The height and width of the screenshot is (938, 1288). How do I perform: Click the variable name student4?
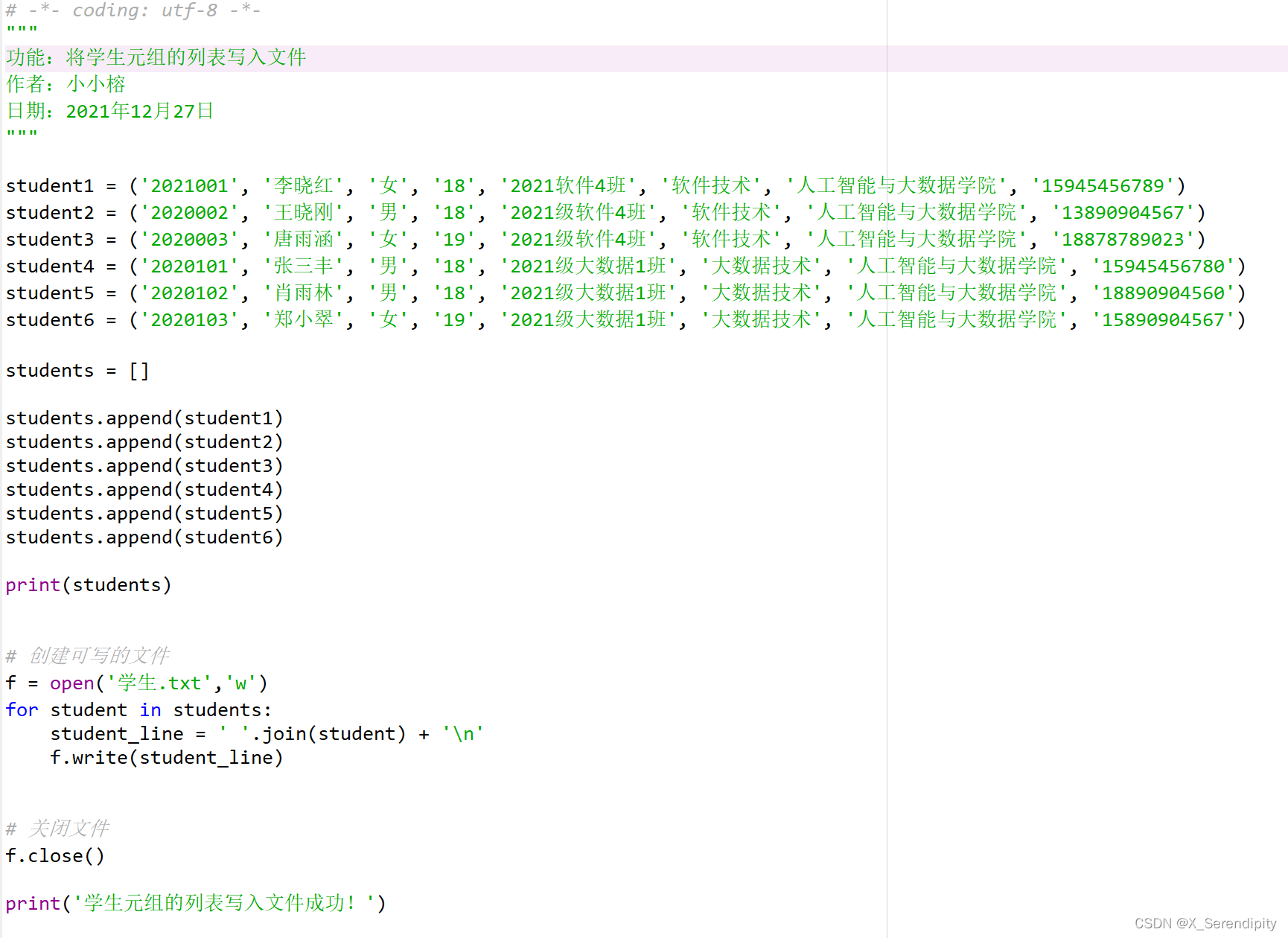[50, 266]
